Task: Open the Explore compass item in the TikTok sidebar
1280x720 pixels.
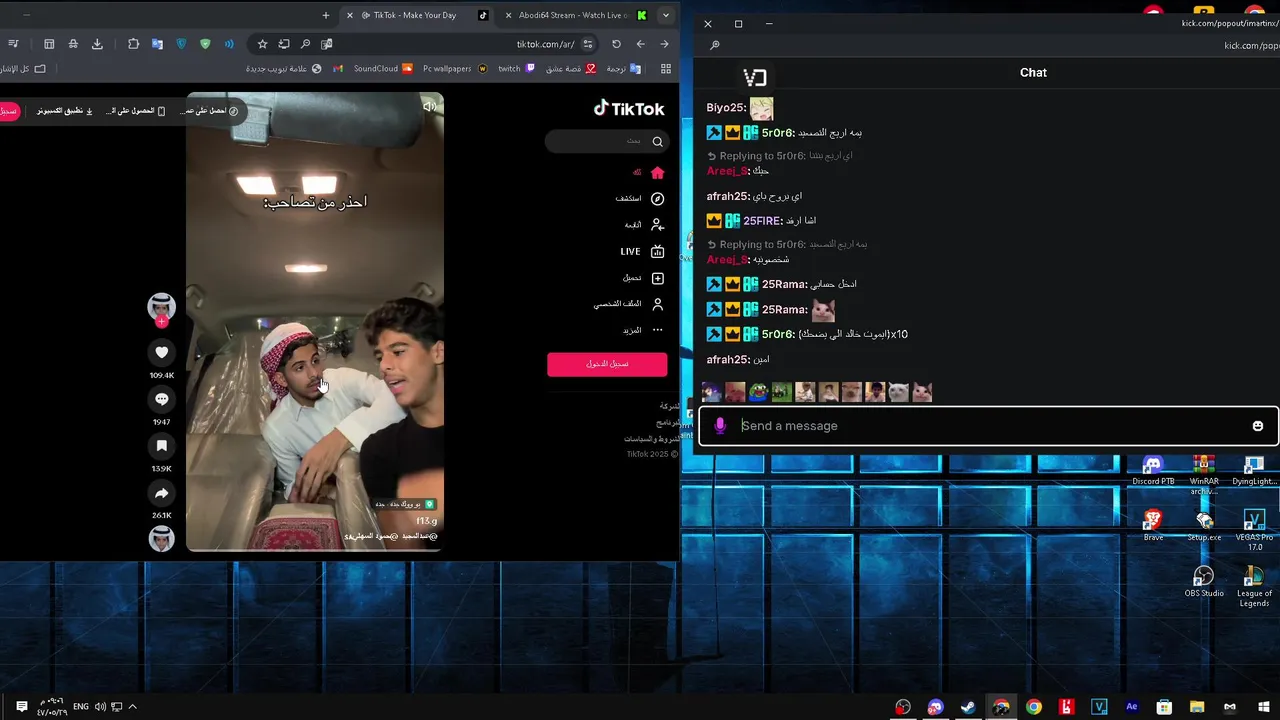Action: pyautogui.click(x=640, y=199)
